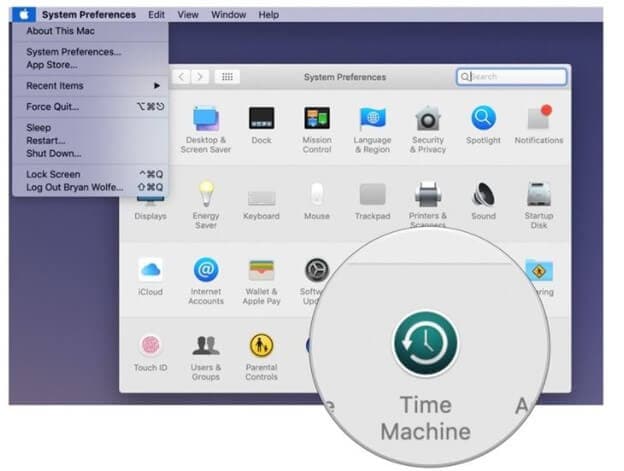This screenshot has height=471, width=624.
Task: Select System Preferences... in Apple menu
Action: (91, 52)
